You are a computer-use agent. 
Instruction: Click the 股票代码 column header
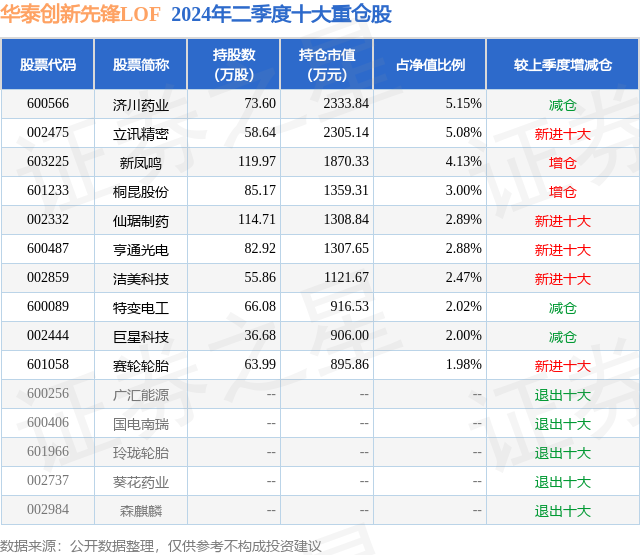tap(48, 64)
